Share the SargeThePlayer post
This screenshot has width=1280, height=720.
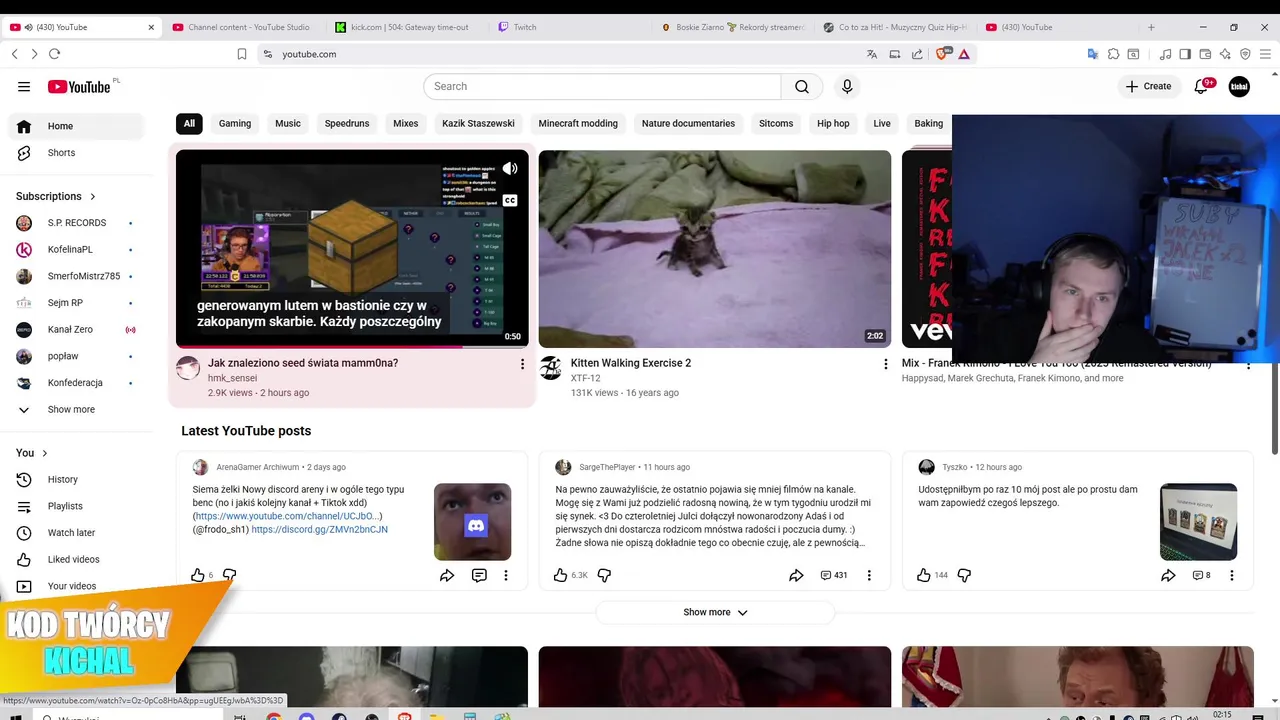pyautogui.click(x=796, y=575)
